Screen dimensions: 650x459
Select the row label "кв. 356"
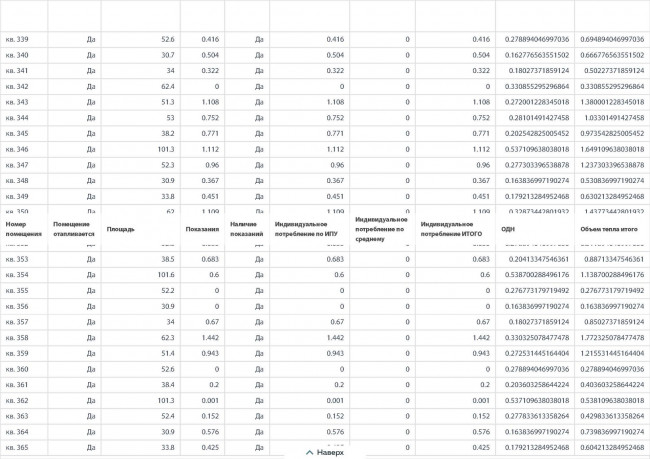tap(17, 306)
